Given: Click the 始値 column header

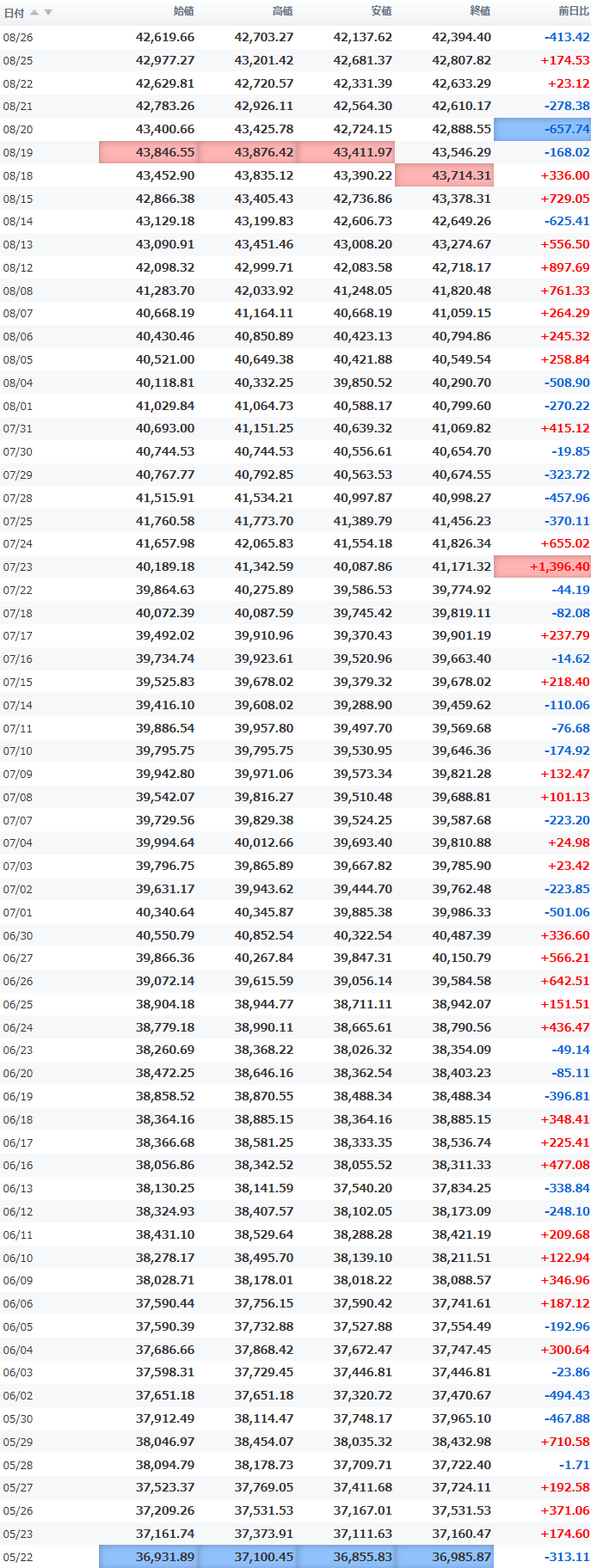Looking at the screenshot, I should pos(184,11).
